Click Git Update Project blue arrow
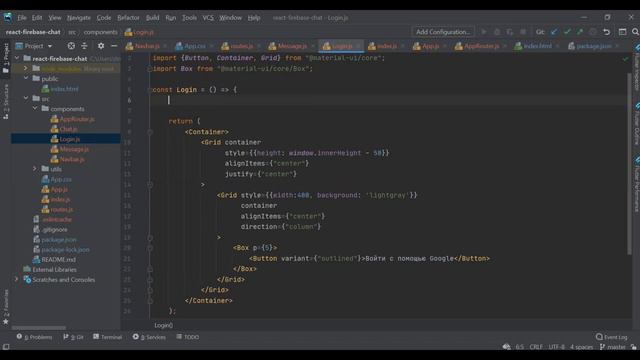Viewport: 640px width, 360px height. pos(554,32)
